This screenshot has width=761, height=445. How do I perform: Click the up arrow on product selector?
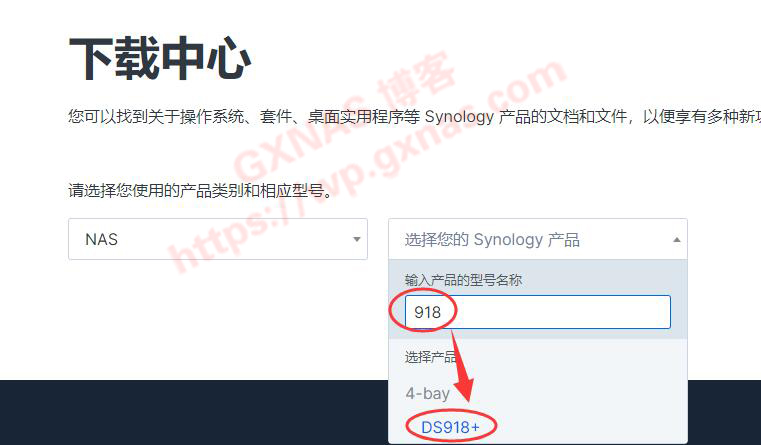coord(677,239)
